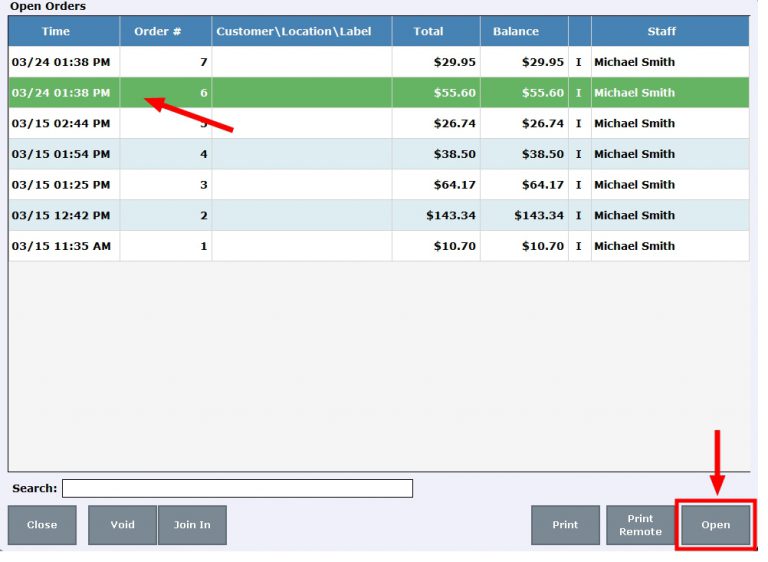Image resolution: width=768 pixels, height=562 pixels.
Task: Click the $26.74 total cell
Action: [436, 123]
